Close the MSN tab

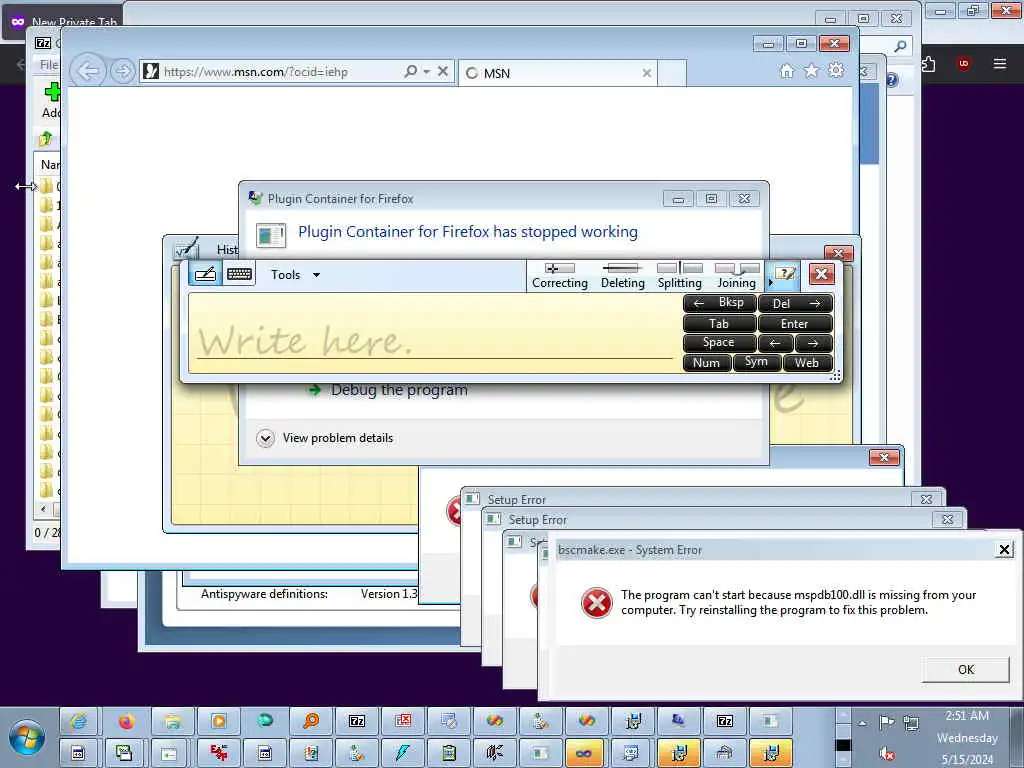tap(647, 73)
